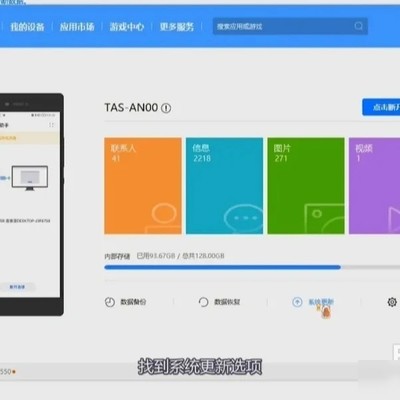Image resolution: width=400 pixels, height=400 pixels.
Task: Open the 应用市场 tab
Action: coord(77,27)
